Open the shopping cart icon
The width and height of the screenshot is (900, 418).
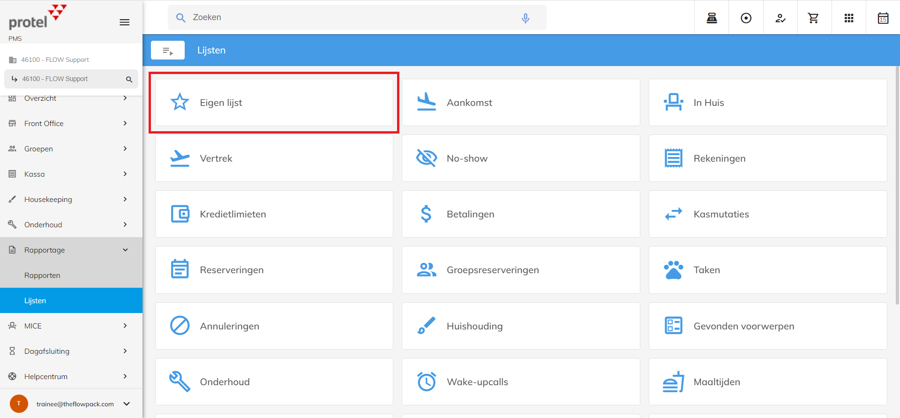814,18
